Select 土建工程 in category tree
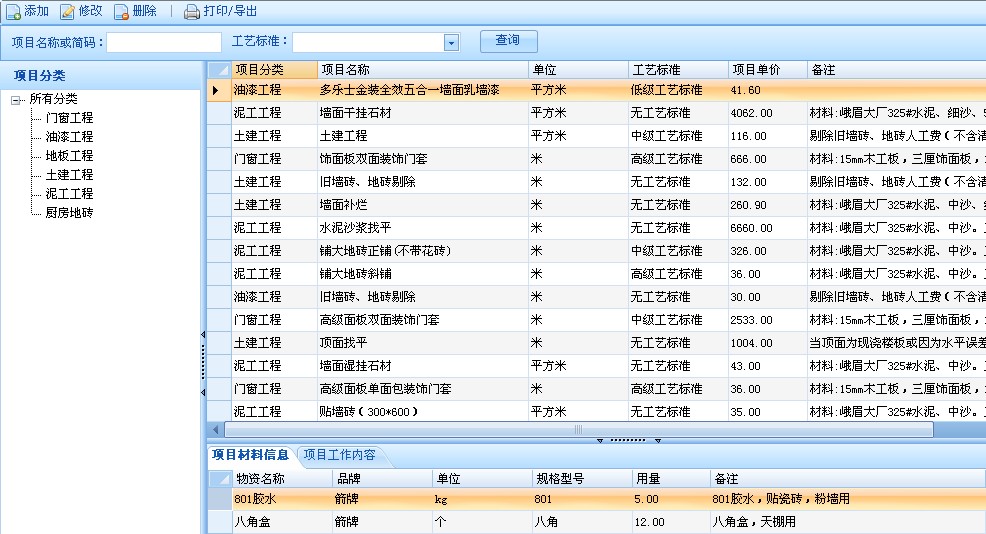This screenshot has width=986, height=534. 69,174
